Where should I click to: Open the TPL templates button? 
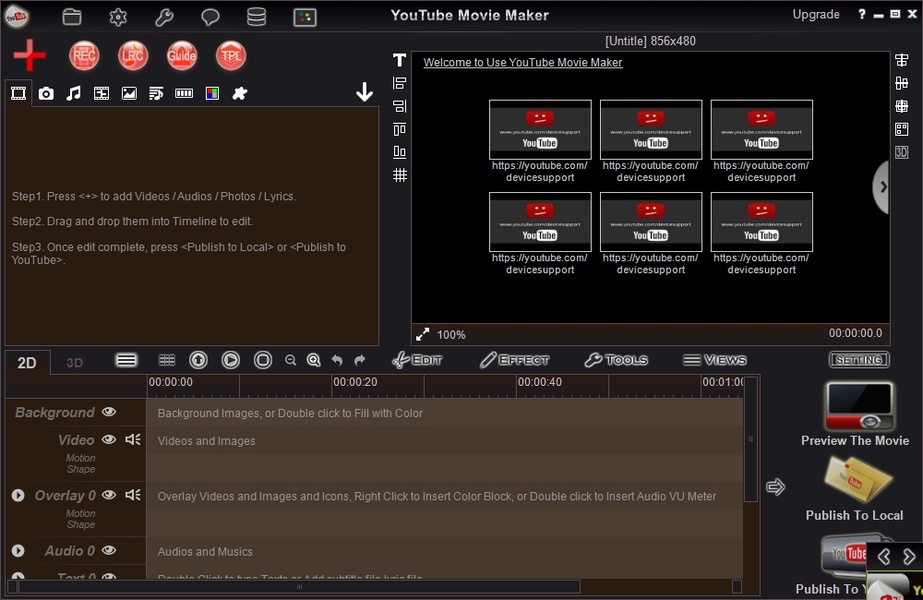[231, 56]
